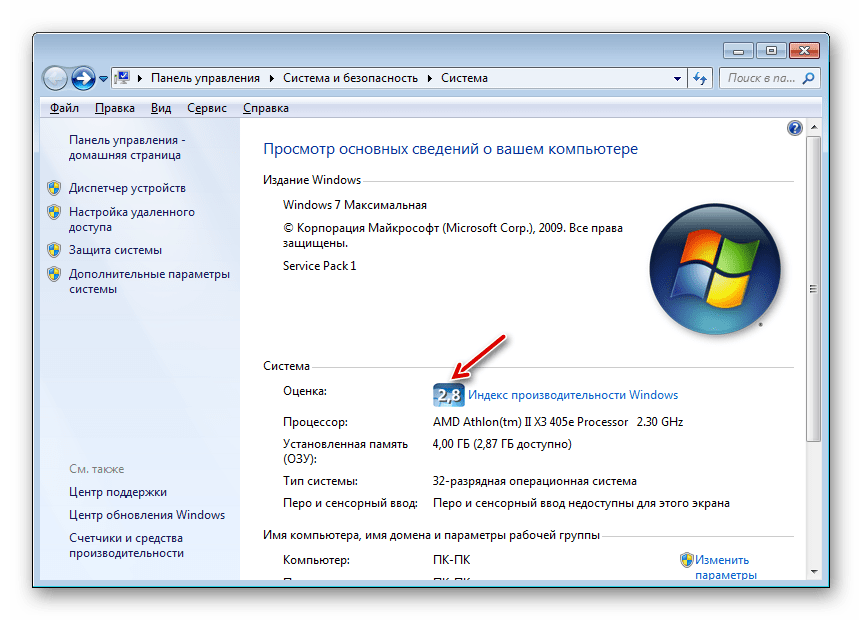Open the Сервис menu
The width and height of the screenshot is (862, 620).
point(207,108)
